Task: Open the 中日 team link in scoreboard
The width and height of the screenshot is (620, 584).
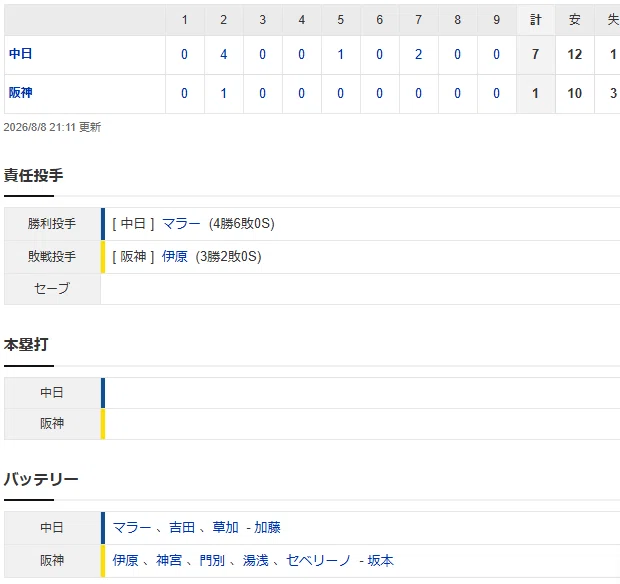Action: coord(21,53)
